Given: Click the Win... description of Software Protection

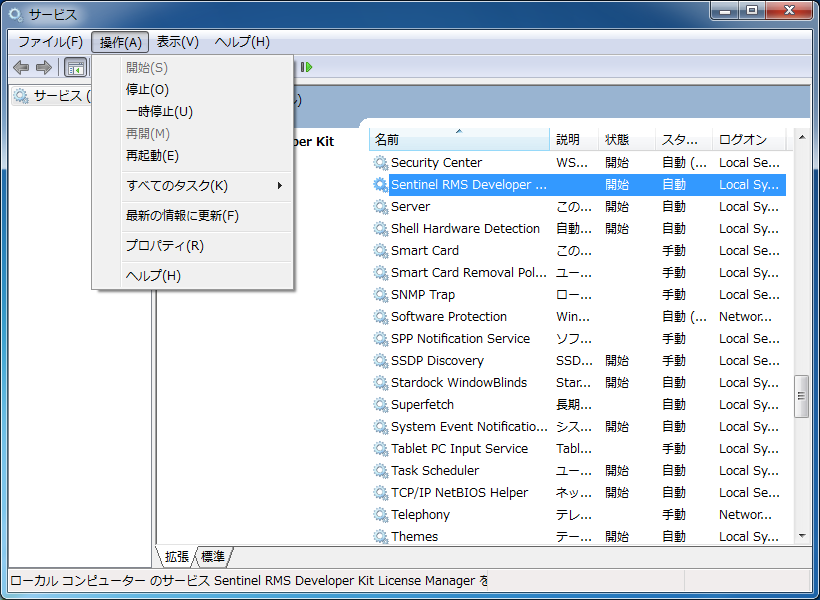Looking at the screenshot, I should tap(573, 316).
